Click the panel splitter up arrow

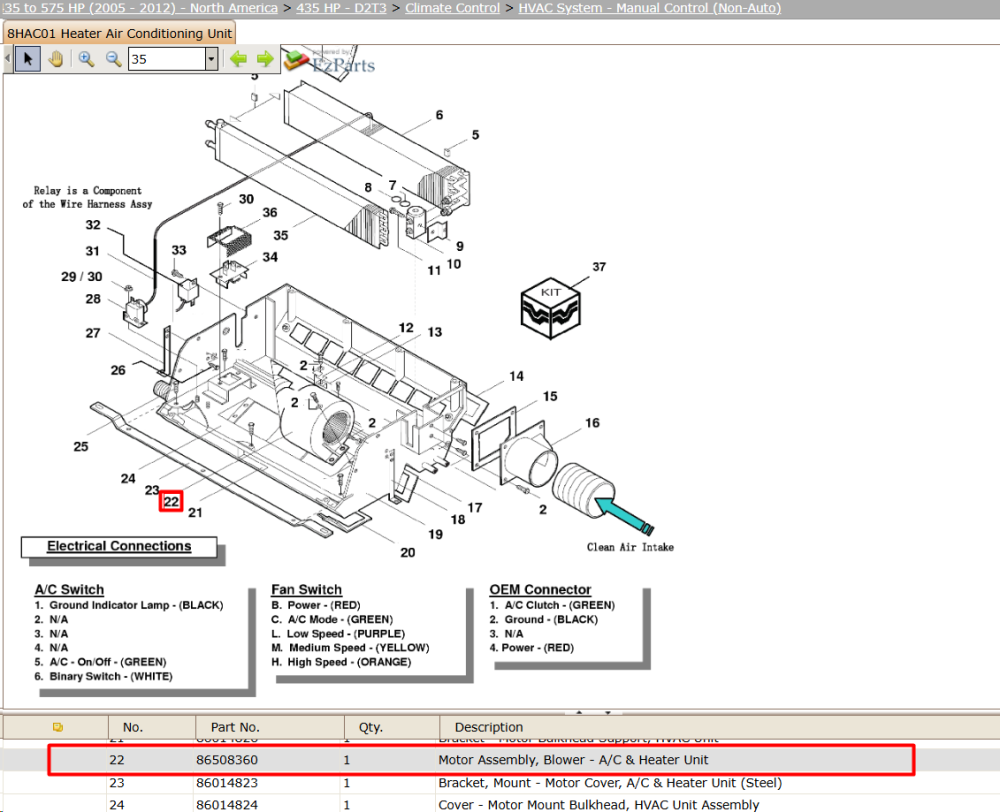(x=579, y=712)
